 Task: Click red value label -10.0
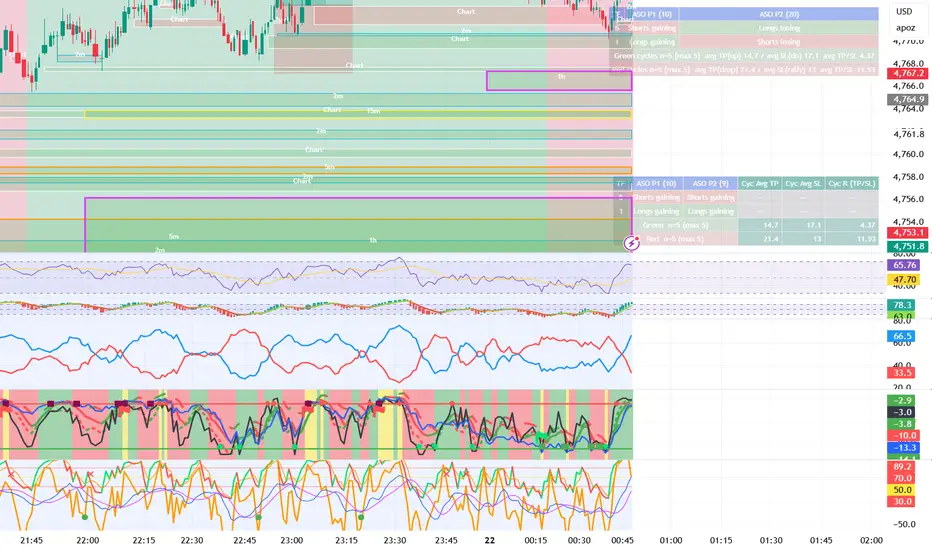[902, 436]
